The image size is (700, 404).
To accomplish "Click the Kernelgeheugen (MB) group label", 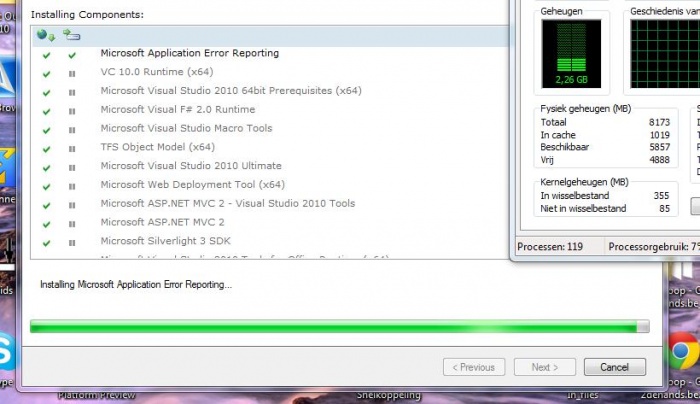I will click(584, 182).
